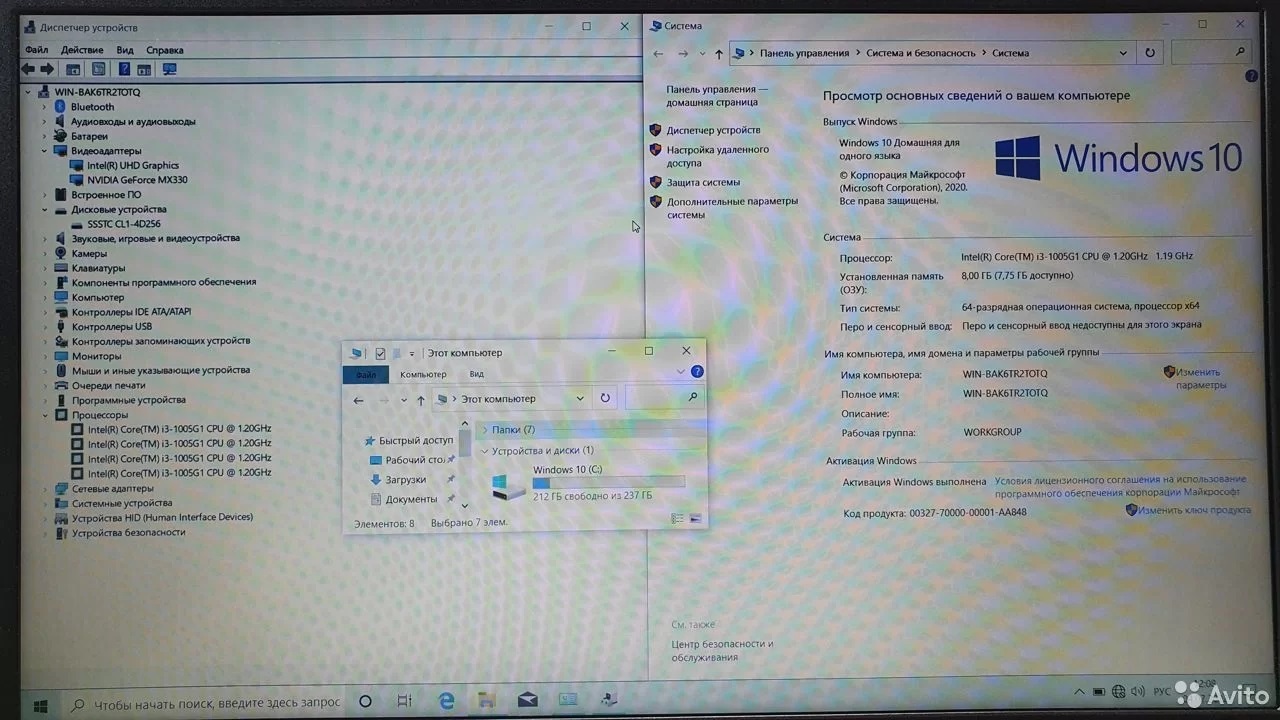The height and width of the screenshot is (720, 1280).
Task: Select the SSSTC CL1-4D256 disk device
Action: pyautogui.click(x=123, y=224)
